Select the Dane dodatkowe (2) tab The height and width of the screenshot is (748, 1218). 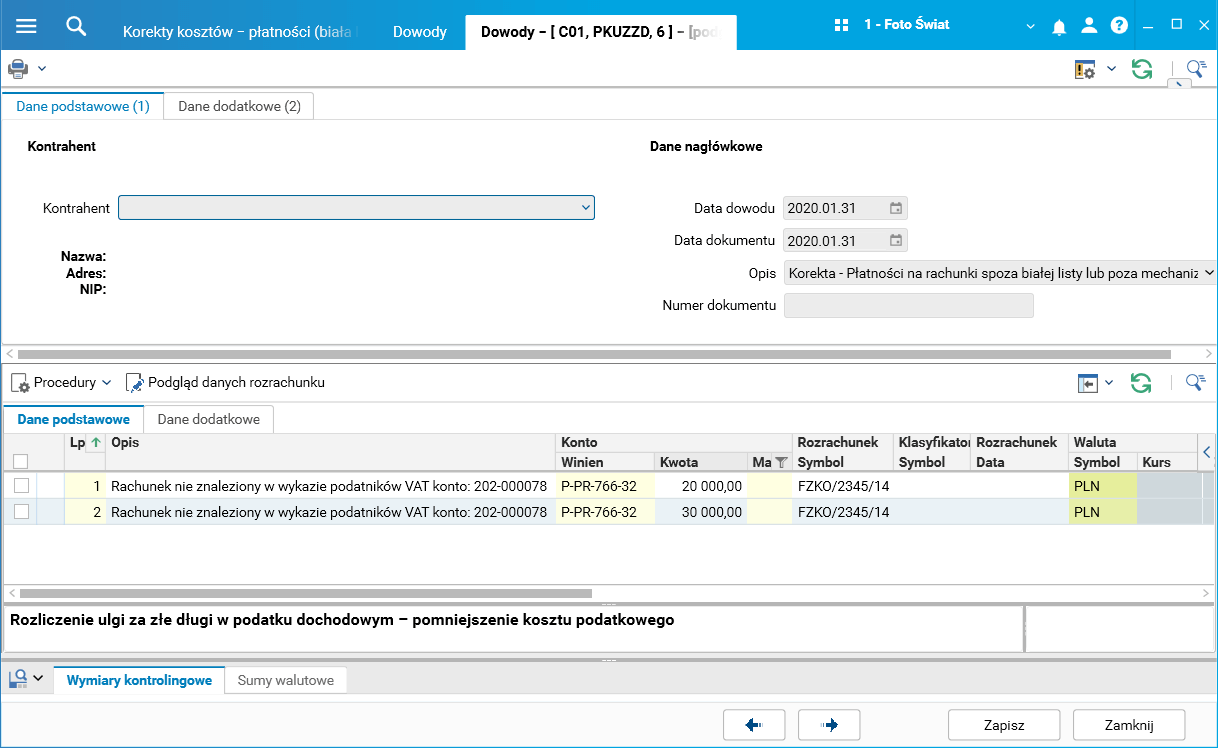(x=239, y=106)
